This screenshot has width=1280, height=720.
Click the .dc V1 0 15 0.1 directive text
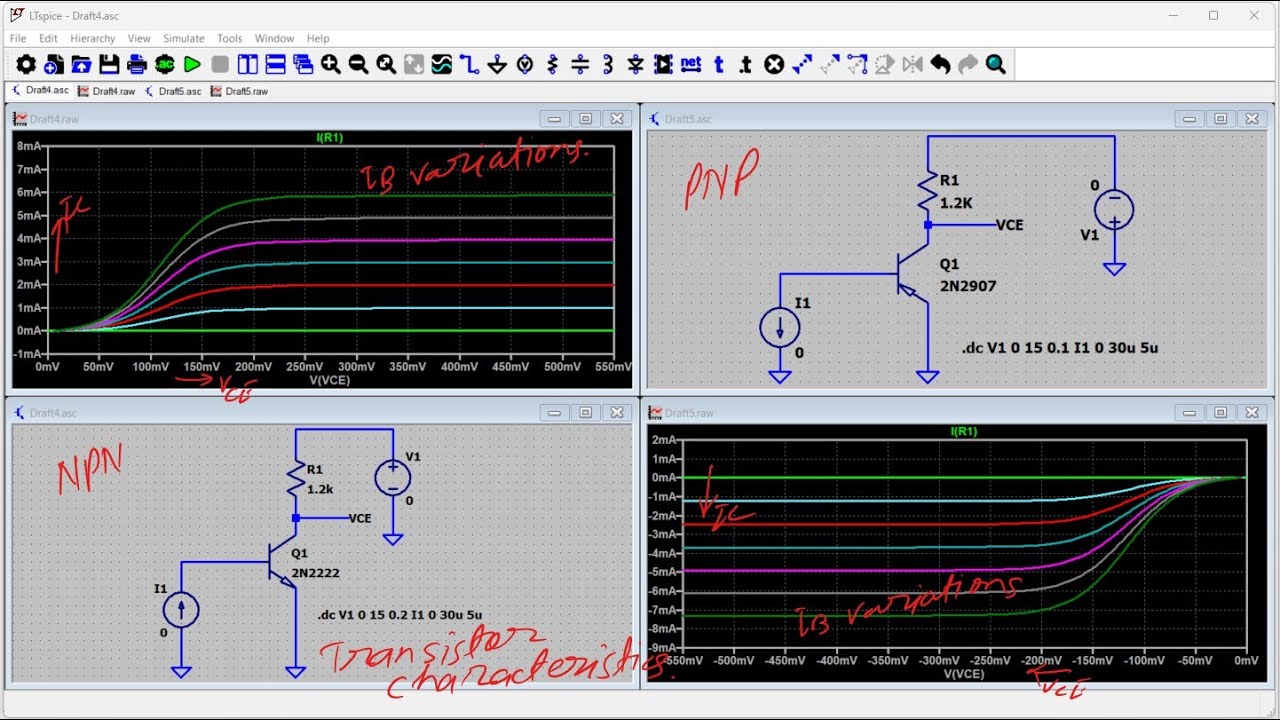[1060, 348]
